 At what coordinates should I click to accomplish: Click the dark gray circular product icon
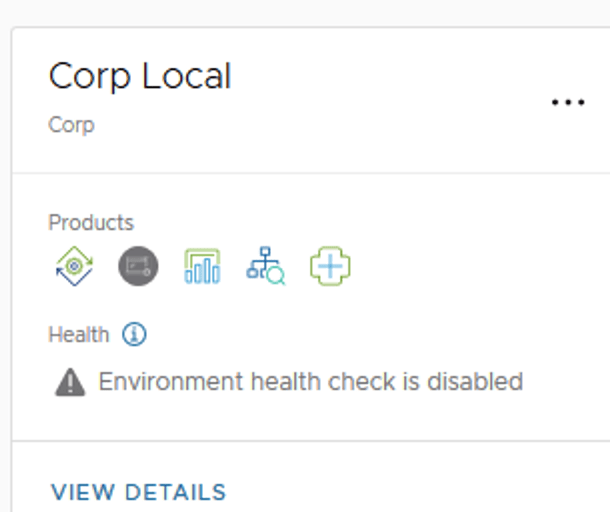point(138,267)
